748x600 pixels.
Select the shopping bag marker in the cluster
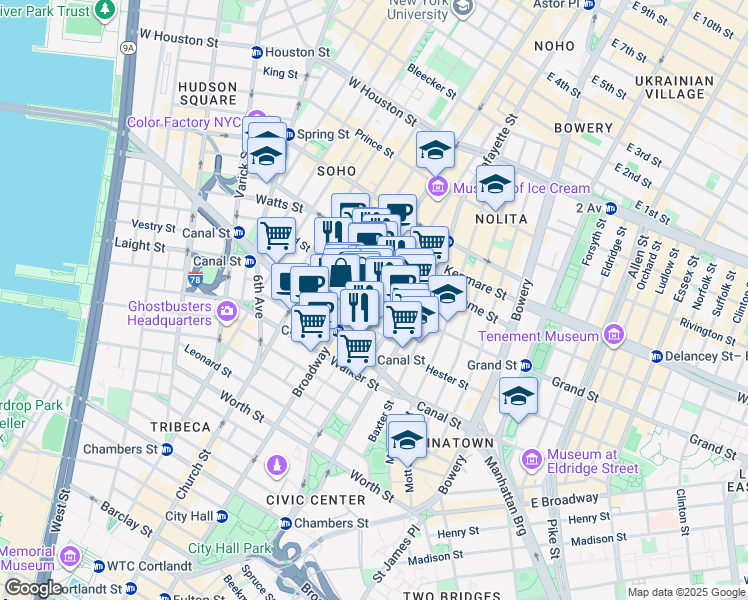click(341, 273)
